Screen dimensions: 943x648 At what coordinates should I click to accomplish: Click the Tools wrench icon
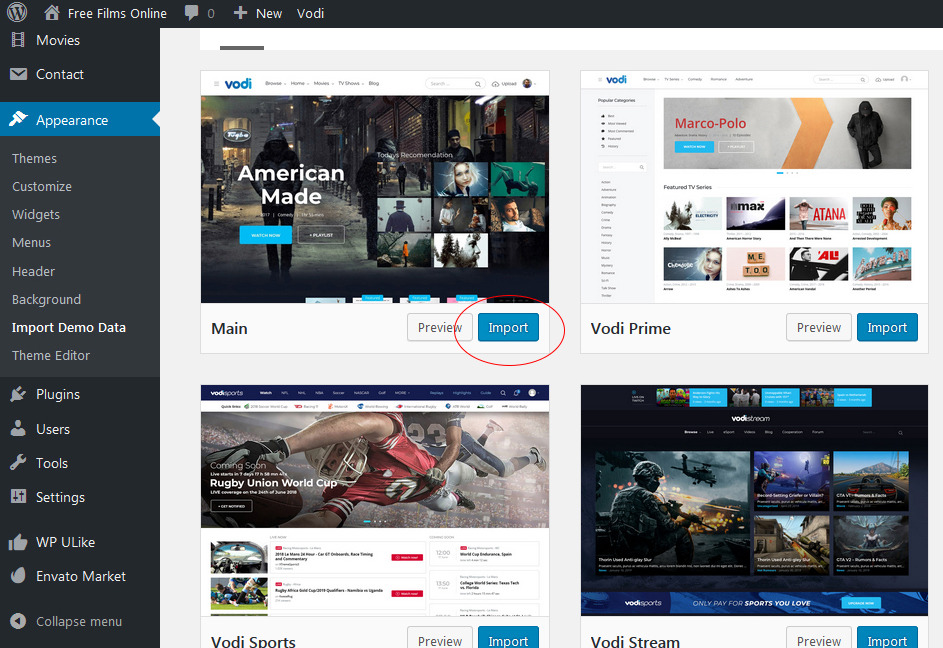tap(19, 463)
